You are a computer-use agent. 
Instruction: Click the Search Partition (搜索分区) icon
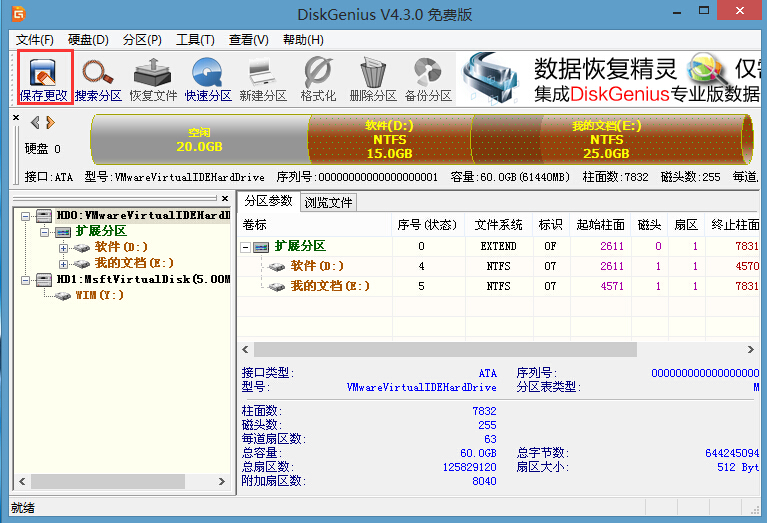click(x=98, y=78)
